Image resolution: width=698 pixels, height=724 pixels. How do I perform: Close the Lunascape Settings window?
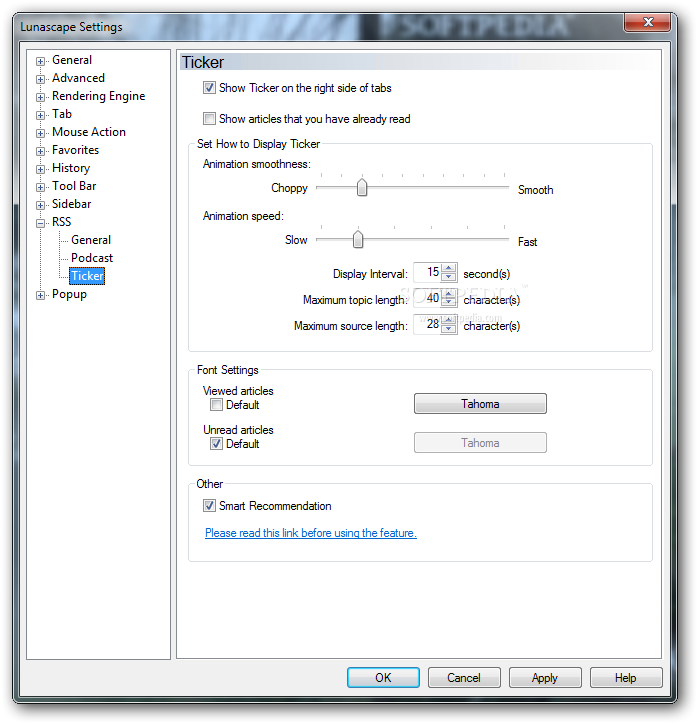[647, 22]
